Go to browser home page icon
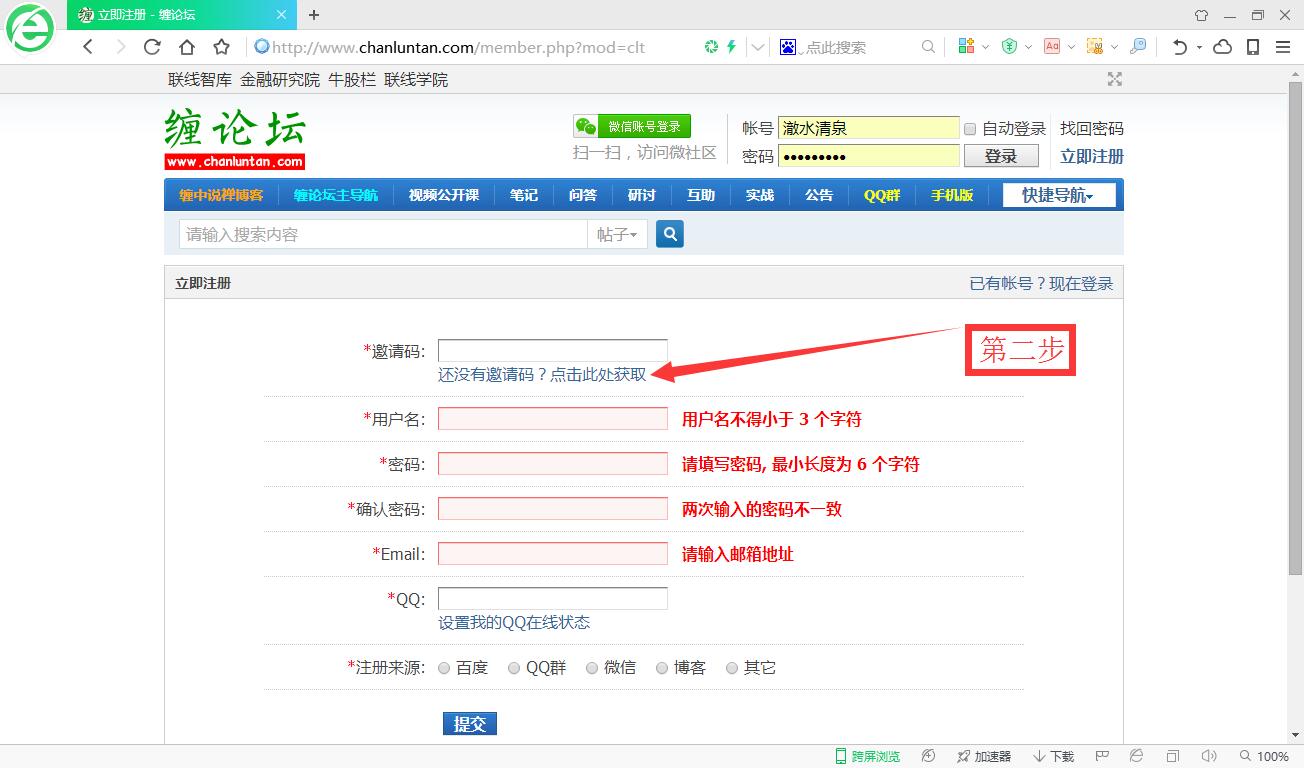The image size is (1304, 768). (187, 47)
